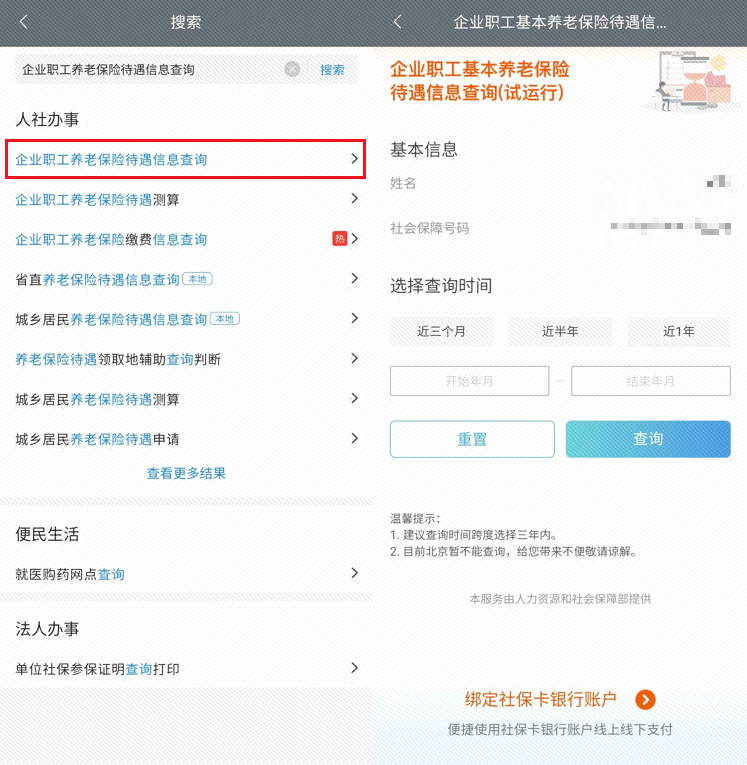Open 就医购药网点查询 via its chevron
This screenshot has width=747, height=765.
(354, 573)
